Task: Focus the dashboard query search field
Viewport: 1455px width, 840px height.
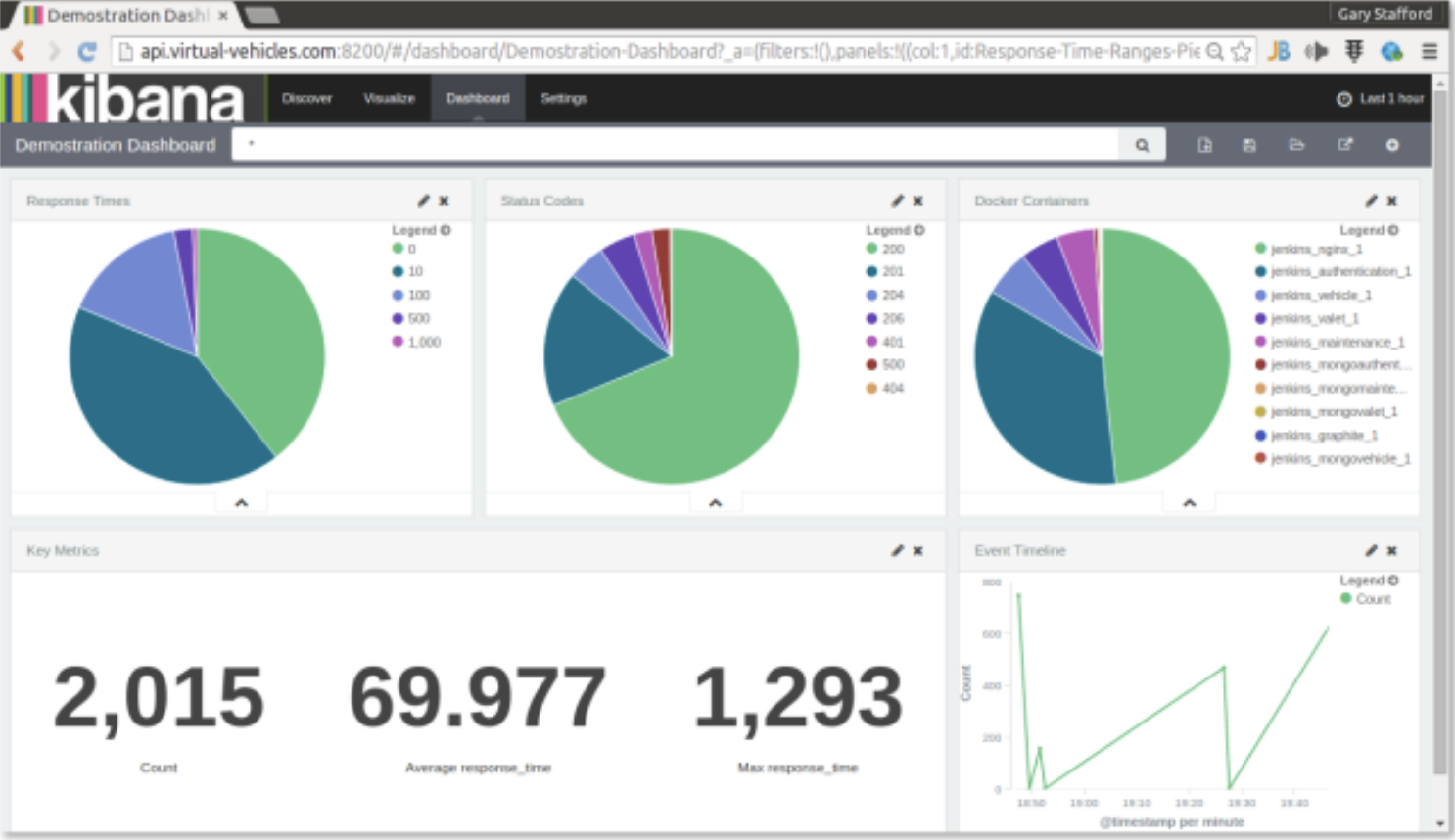Action: point(676,145)
